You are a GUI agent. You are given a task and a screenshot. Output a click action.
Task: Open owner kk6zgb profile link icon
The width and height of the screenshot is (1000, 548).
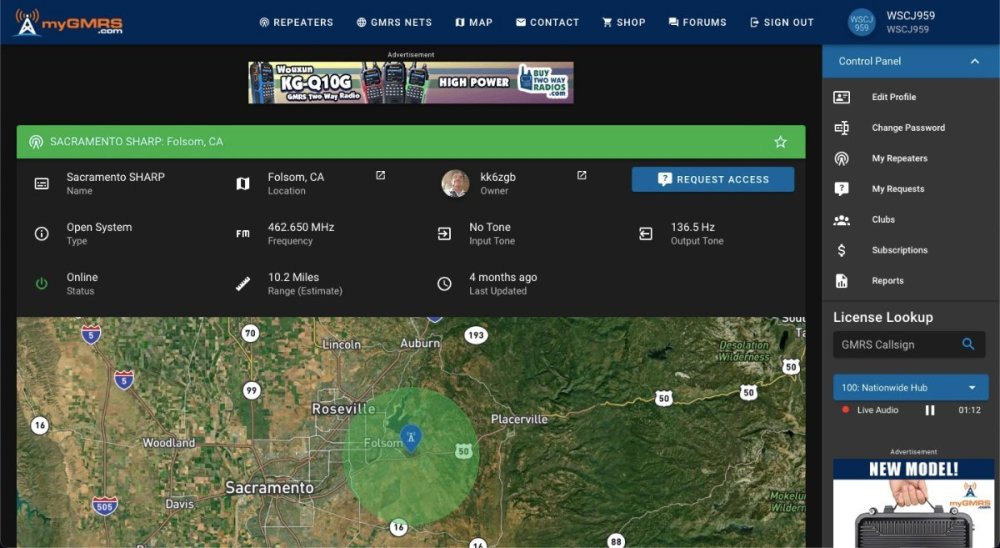click(x=582, y=176)
